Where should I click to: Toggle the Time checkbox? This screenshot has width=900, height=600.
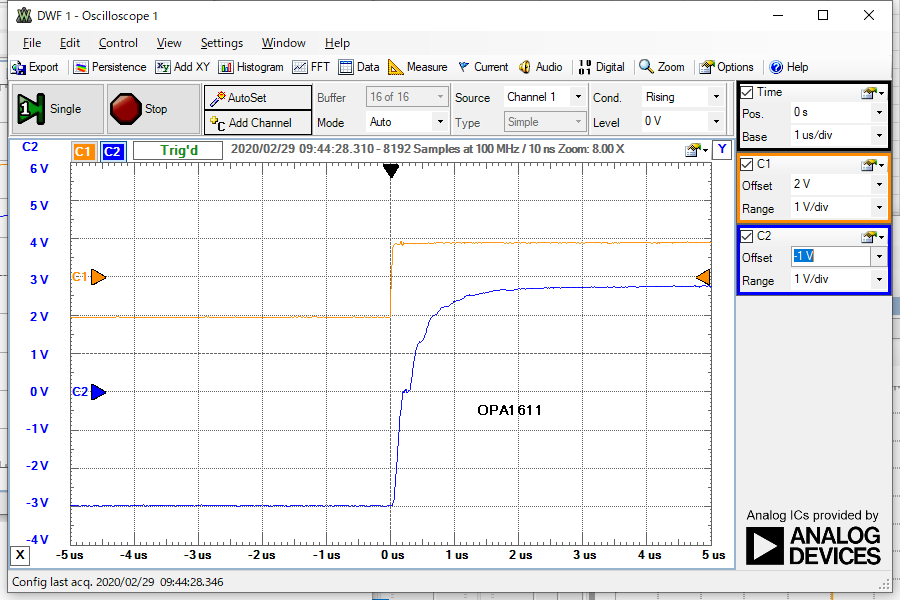[x=747, y=92]
